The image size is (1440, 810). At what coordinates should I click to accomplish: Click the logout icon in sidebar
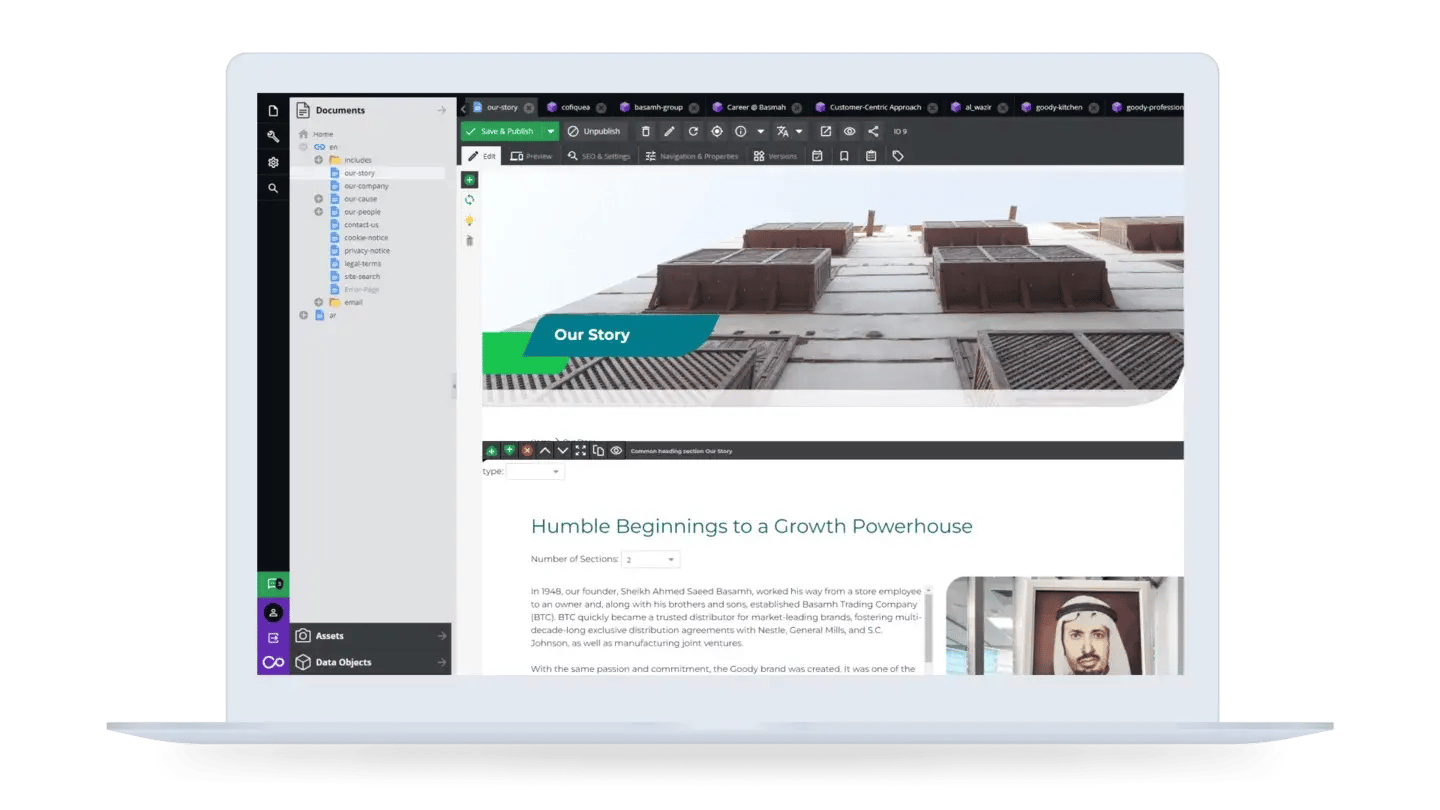pyautogui.click(x=273, y=637)
